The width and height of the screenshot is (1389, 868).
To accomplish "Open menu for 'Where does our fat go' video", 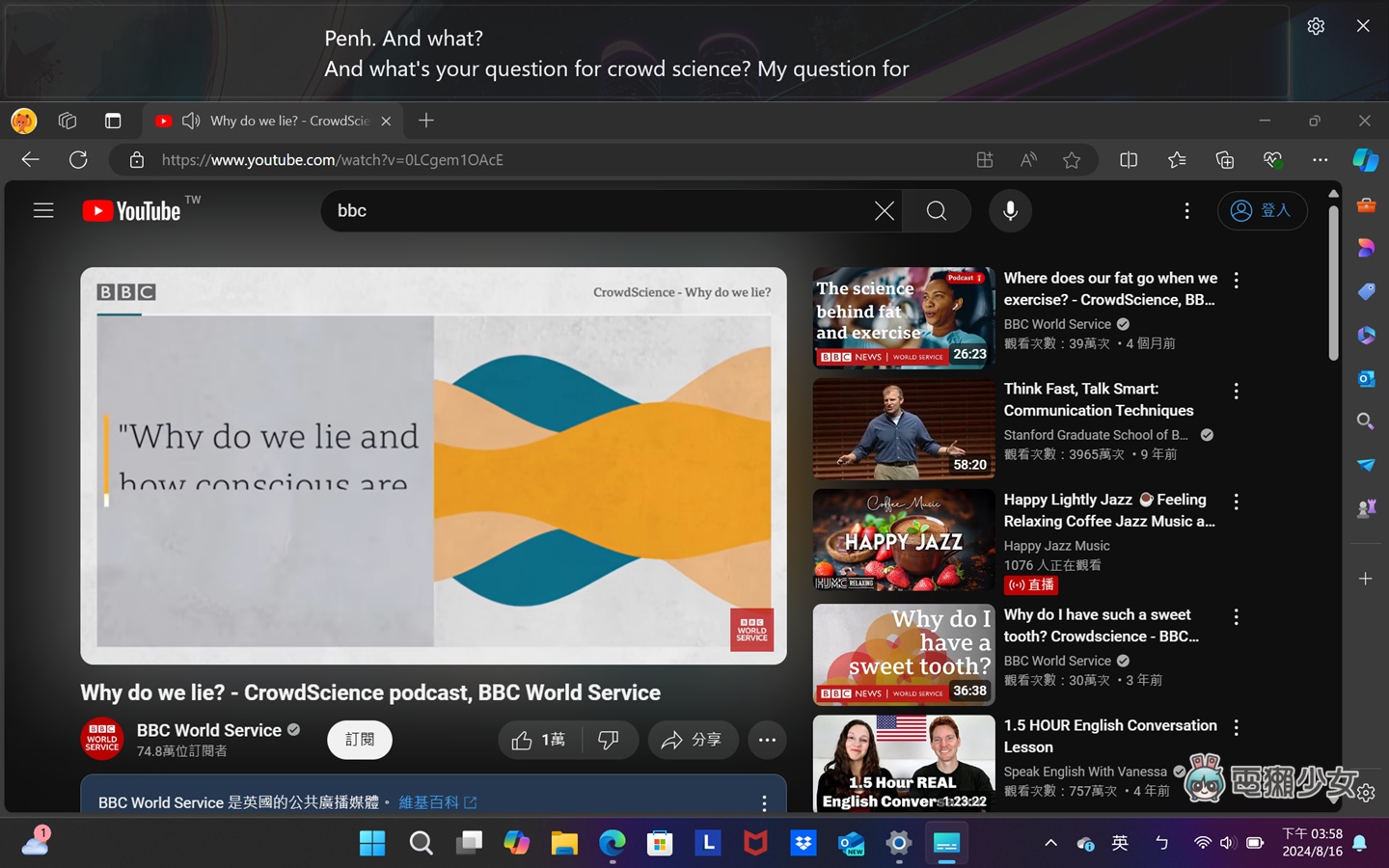I will 1236,280.
